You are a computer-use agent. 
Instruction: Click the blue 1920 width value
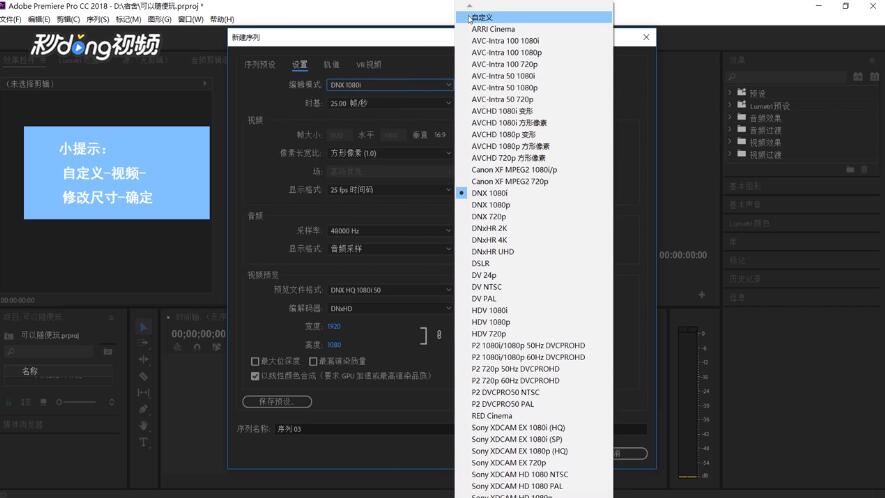click(334, 326)
